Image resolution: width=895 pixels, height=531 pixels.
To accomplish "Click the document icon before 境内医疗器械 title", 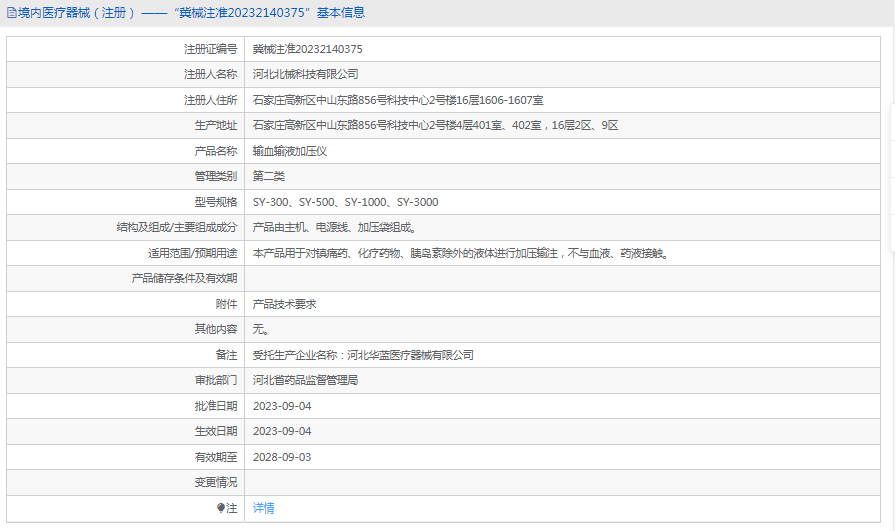I will 11,13.
